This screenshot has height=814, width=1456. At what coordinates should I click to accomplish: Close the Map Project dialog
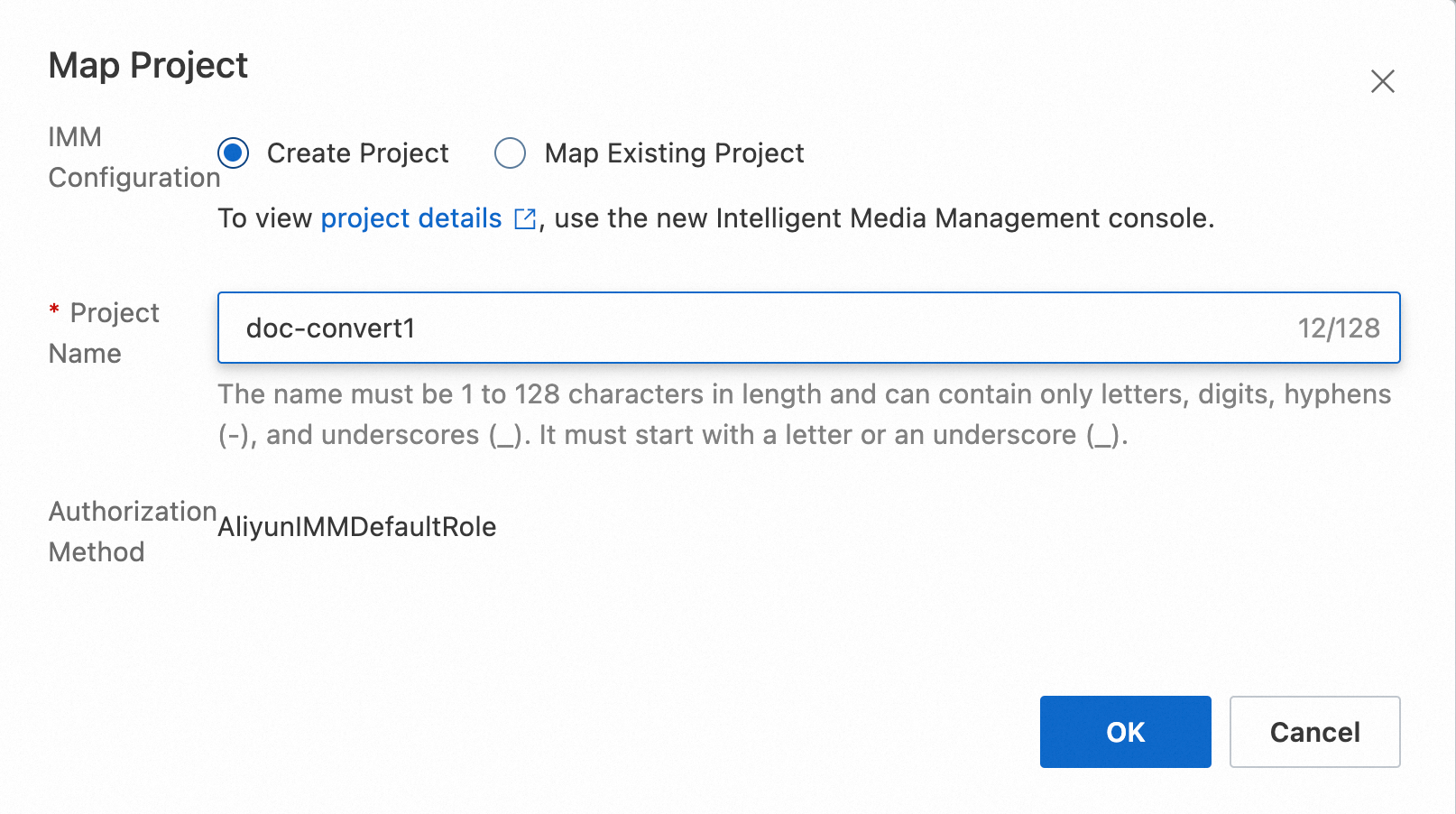click(x=1382, y=81)
